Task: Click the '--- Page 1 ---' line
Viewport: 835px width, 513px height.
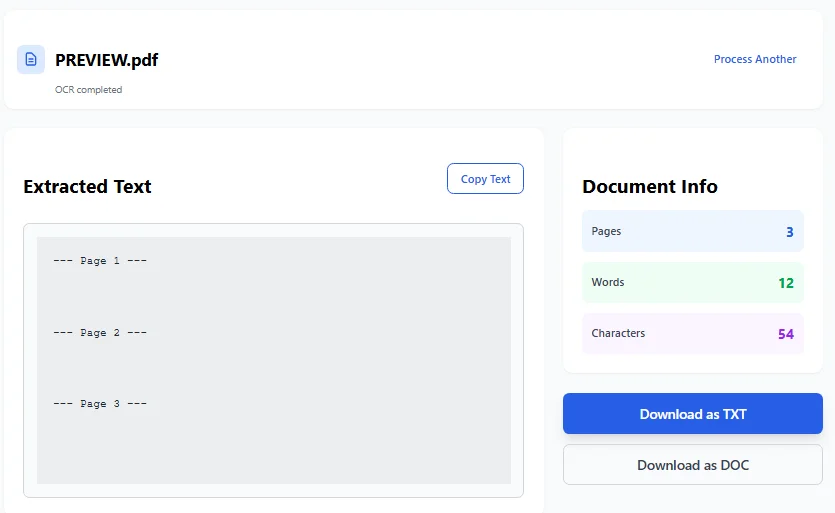Action: [x=100, y=260]
